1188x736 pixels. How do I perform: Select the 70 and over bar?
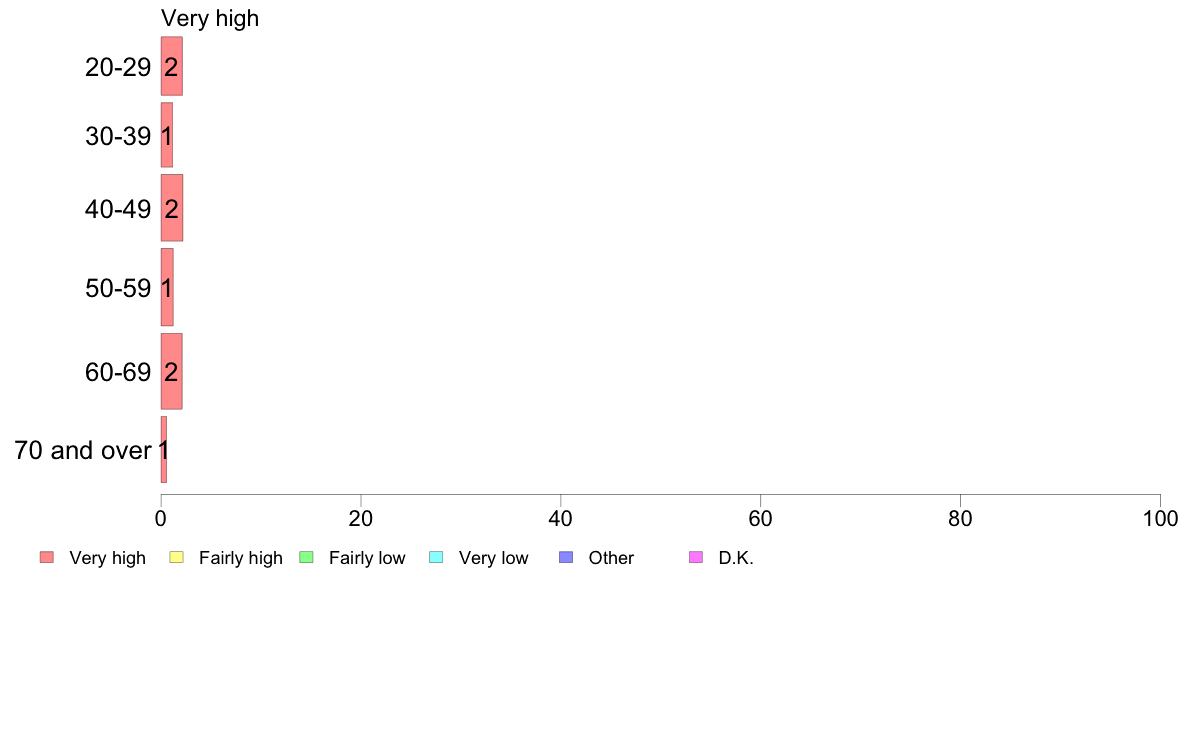coord(164,449)
